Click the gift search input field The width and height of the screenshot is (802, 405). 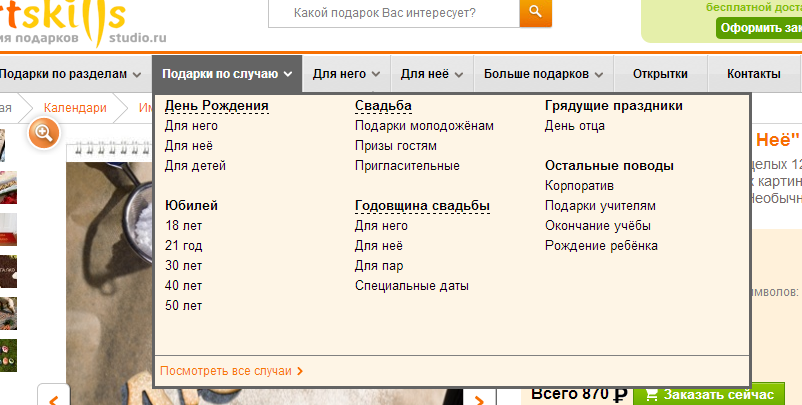pos(393,13)
